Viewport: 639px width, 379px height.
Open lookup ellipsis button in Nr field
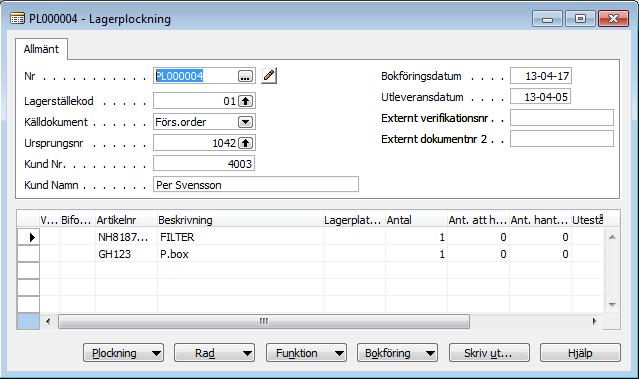pos(245,76)
